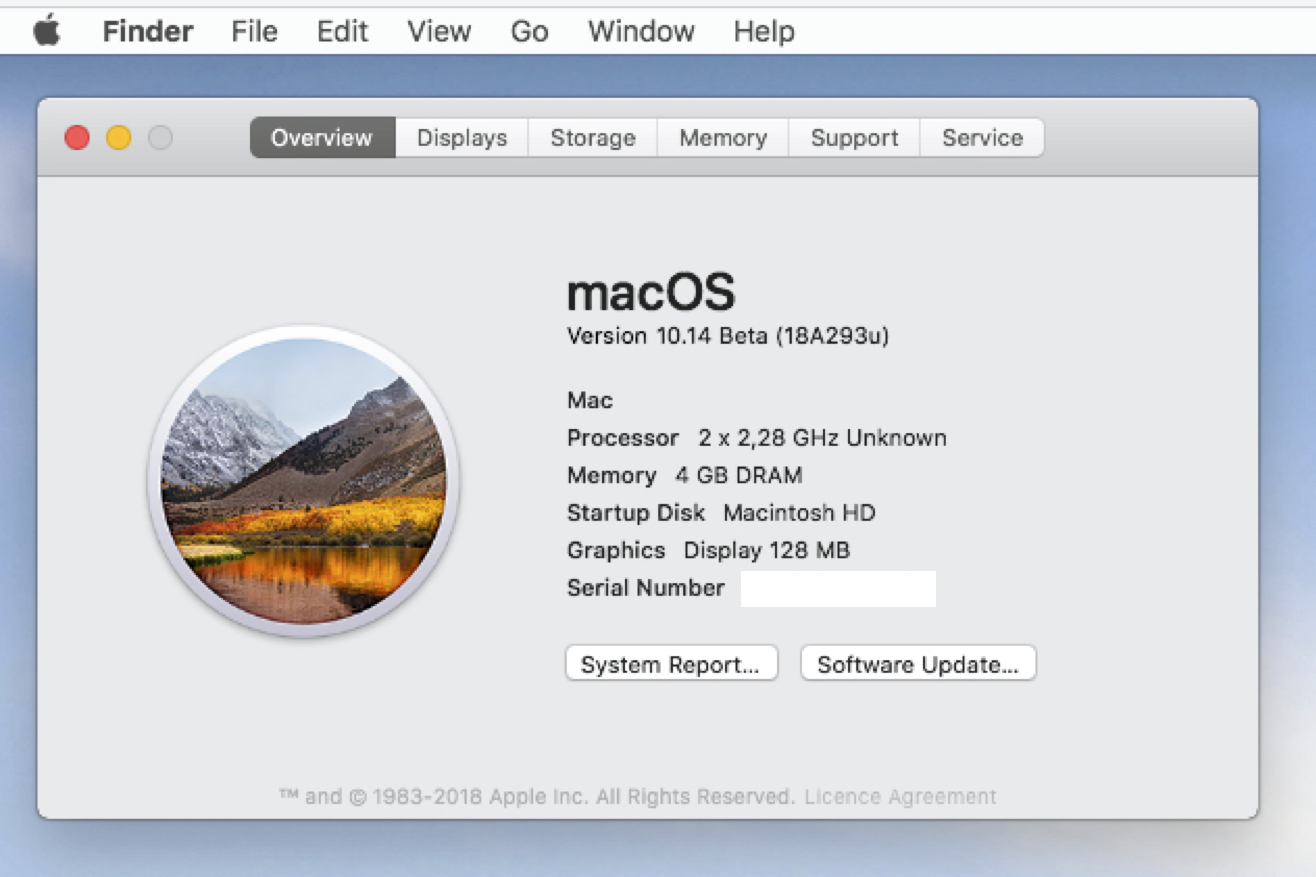Click the Processor 2 x 2,28 GHz line

[x=757, y=438]
